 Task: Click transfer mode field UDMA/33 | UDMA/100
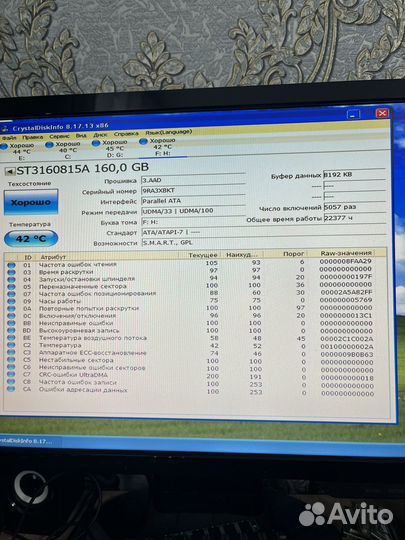tap(193, 211)
